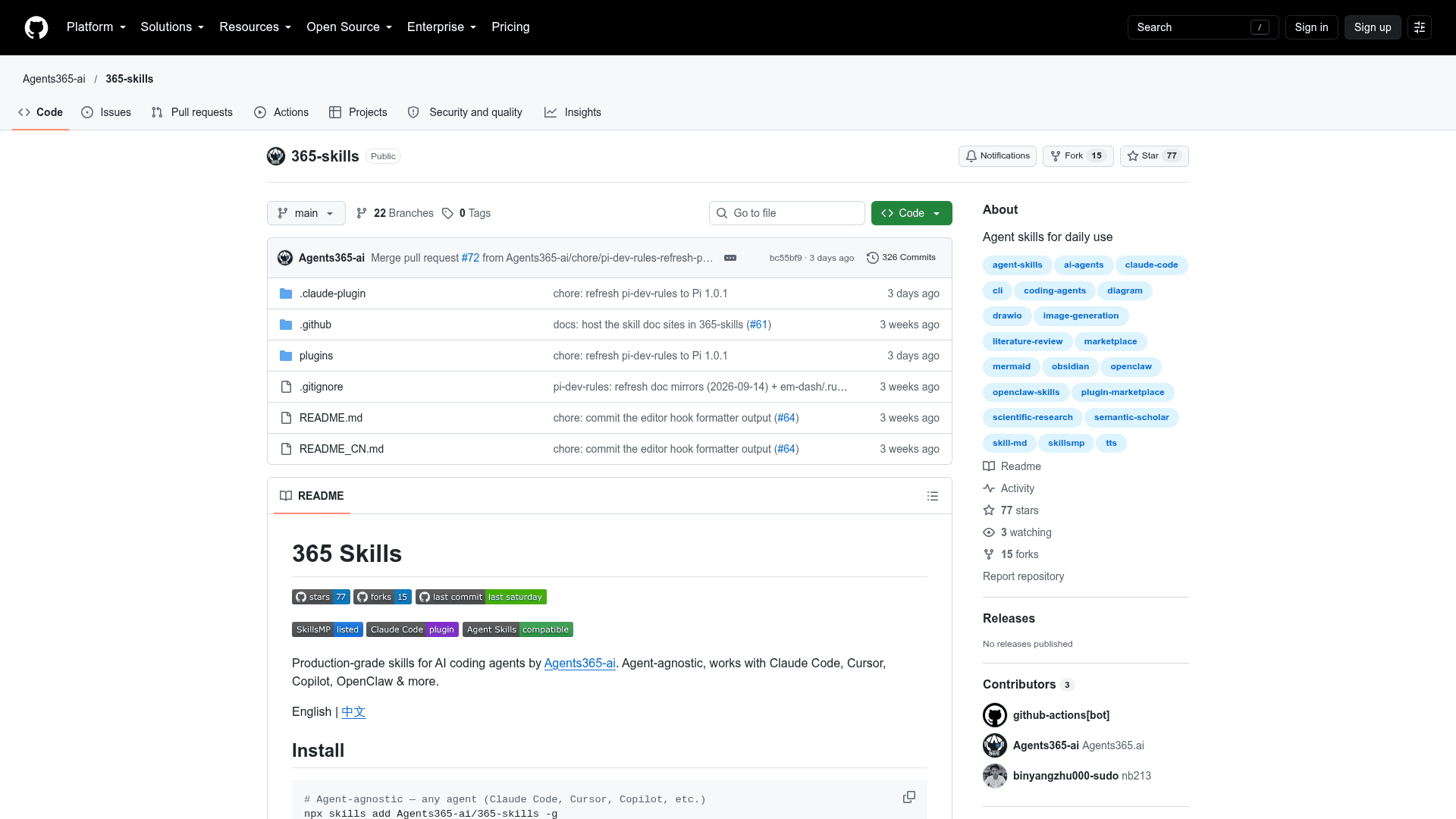Click the Sign up button
This screenshot has width=1456, height=819.
(x=1373, y=27)
